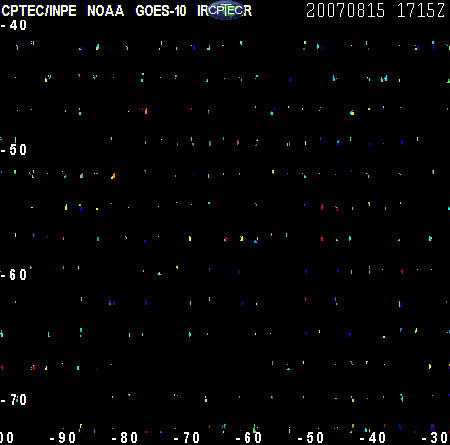Click the IR channel label beside logo
The image size is (450, 445).
click(203, 11)
